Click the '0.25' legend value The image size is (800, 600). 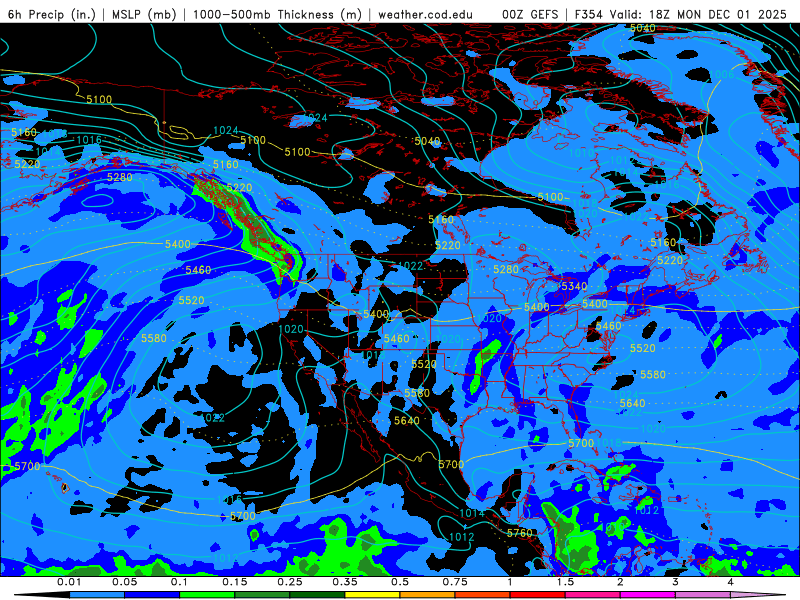click(x=290, y=582)
